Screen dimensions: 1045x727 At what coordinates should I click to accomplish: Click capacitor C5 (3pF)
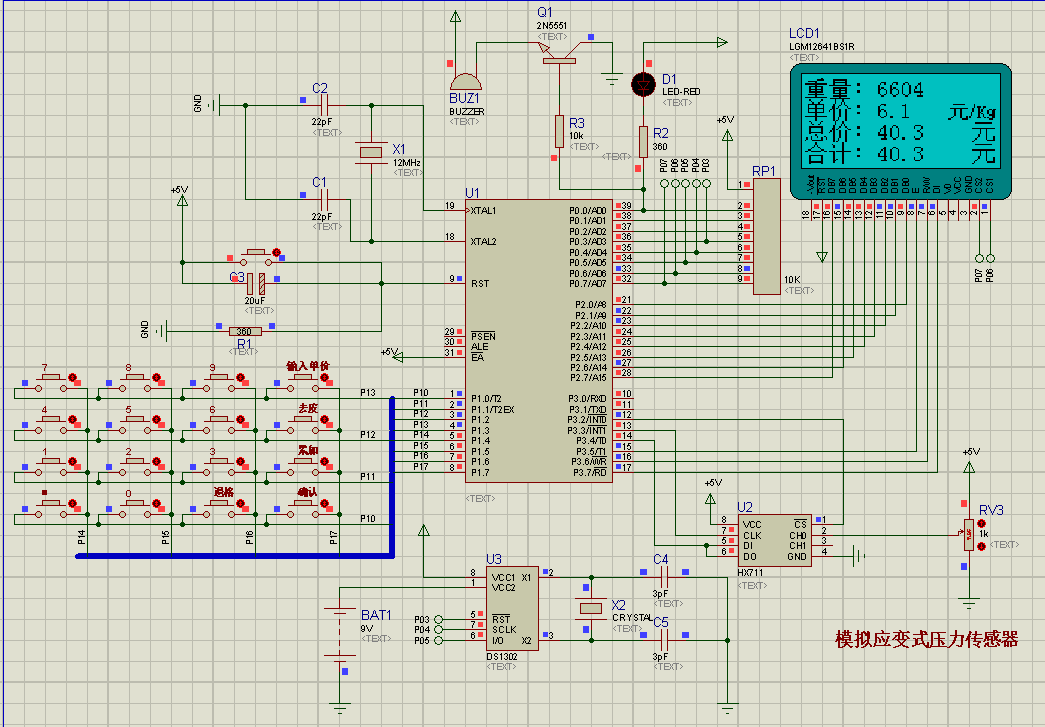click(x=662, y=640)
